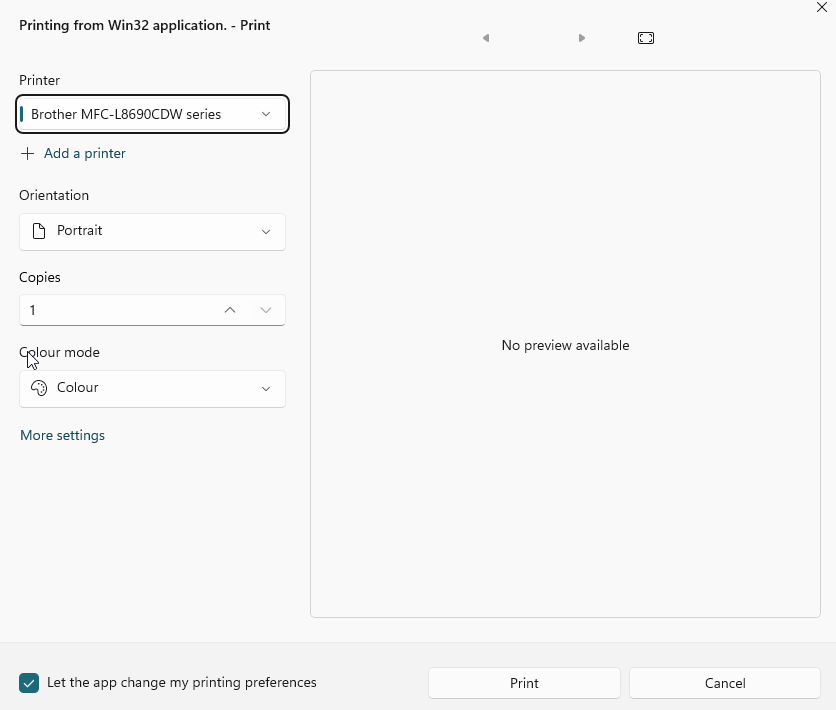Image resolution: width=836 pixels, height=710 pixels.
Task: Click Add a printer link
Action: point(85,154)
